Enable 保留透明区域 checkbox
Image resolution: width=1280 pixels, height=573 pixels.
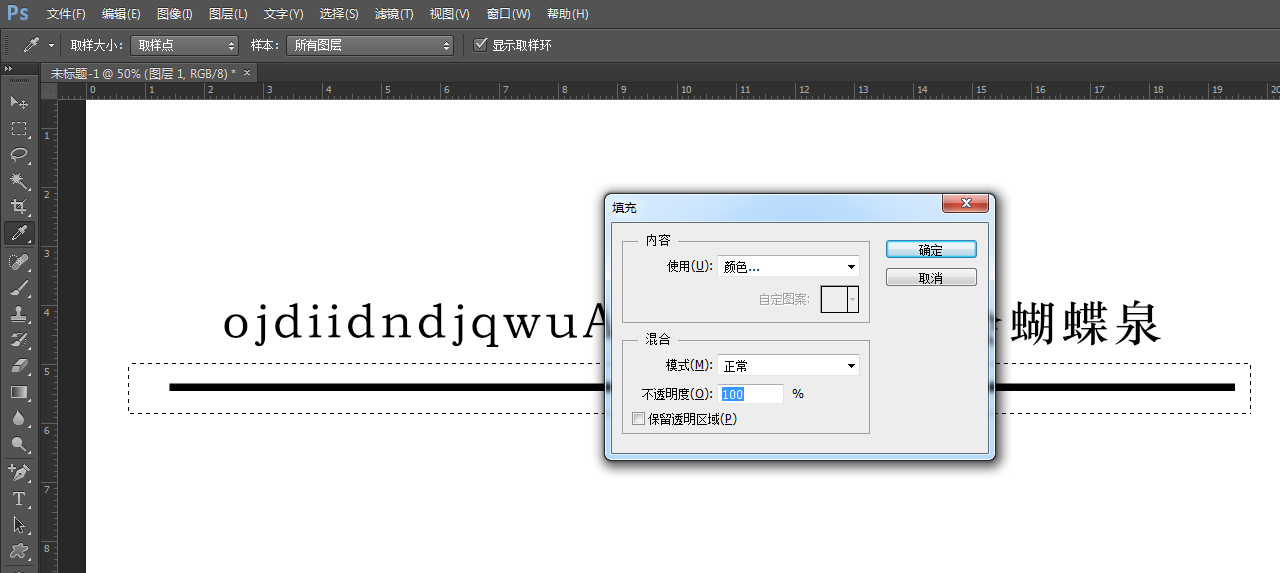click(639, 419)
